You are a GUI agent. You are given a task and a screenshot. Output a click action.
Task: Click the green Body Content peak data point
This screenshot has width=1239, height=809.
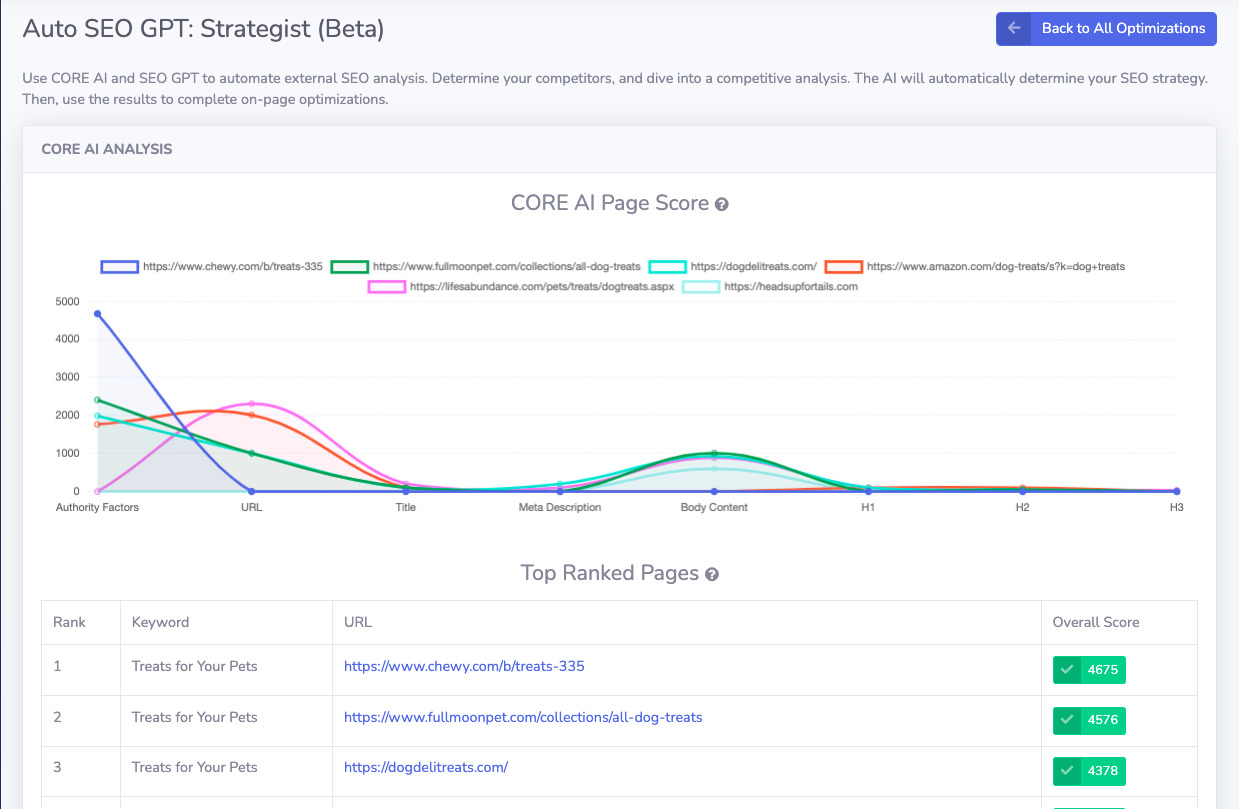click(714, 453)
